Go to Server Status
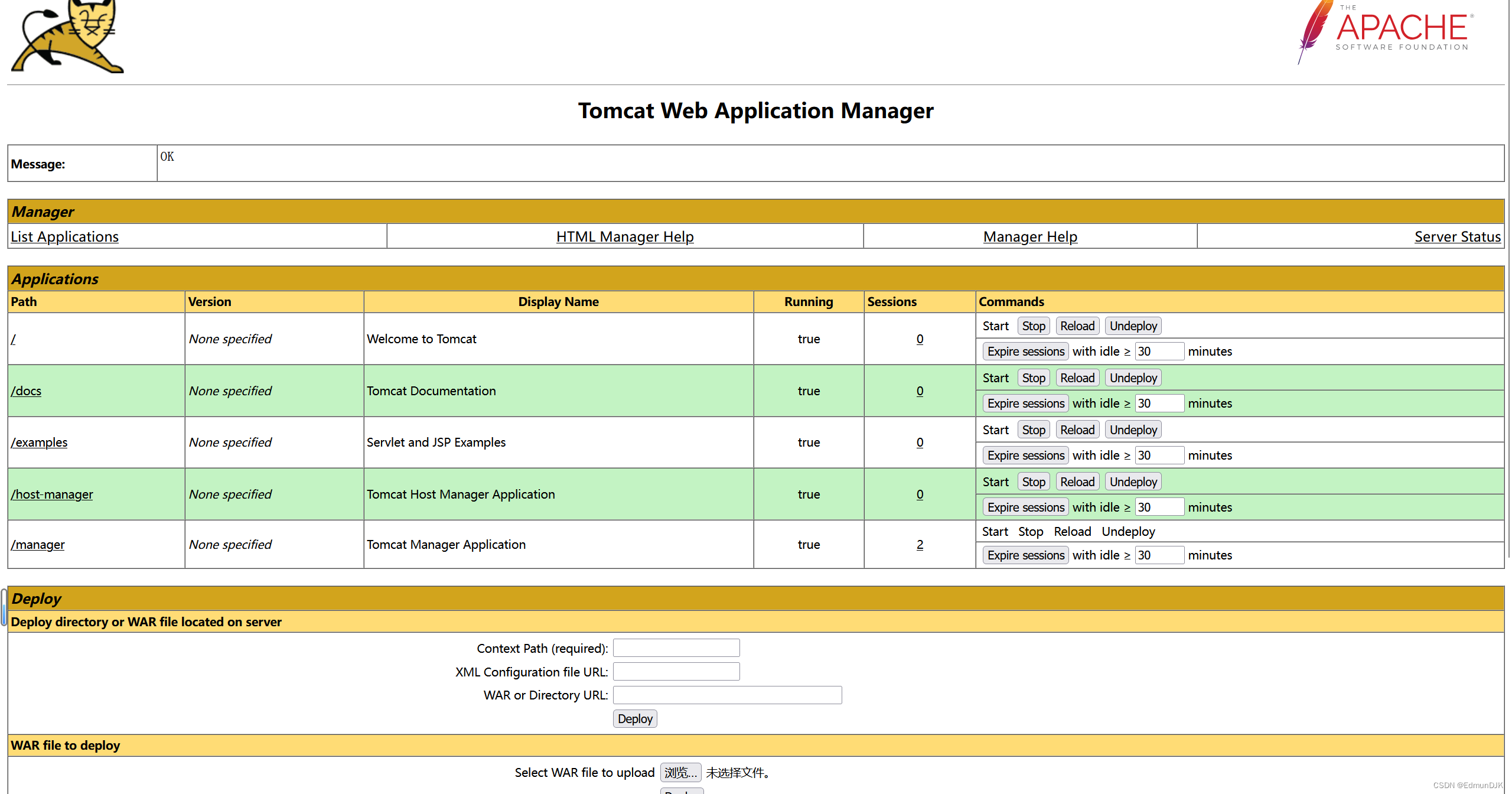 pos(1457,236)
